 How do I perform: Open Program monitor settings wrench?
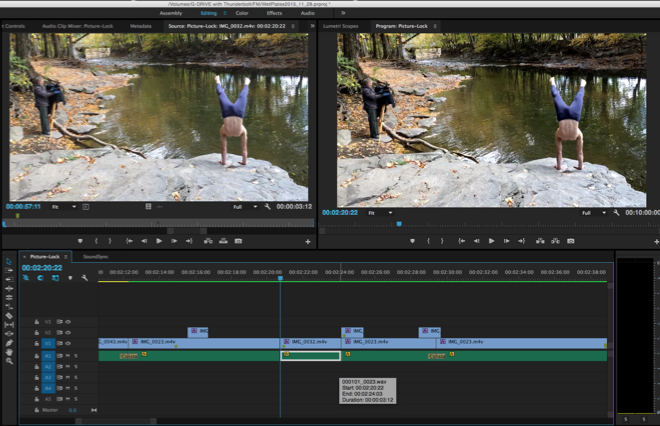(x=616, y=213)
